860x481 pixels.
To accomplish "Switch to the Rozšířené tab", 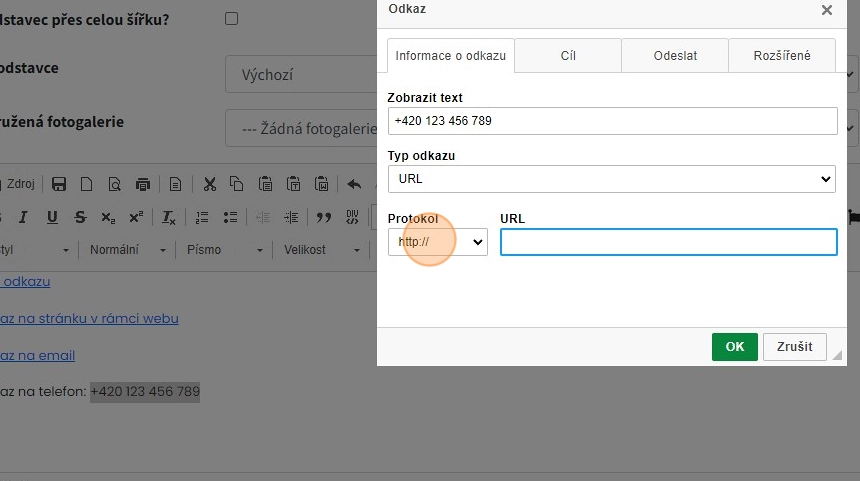I will pos(781,56).
